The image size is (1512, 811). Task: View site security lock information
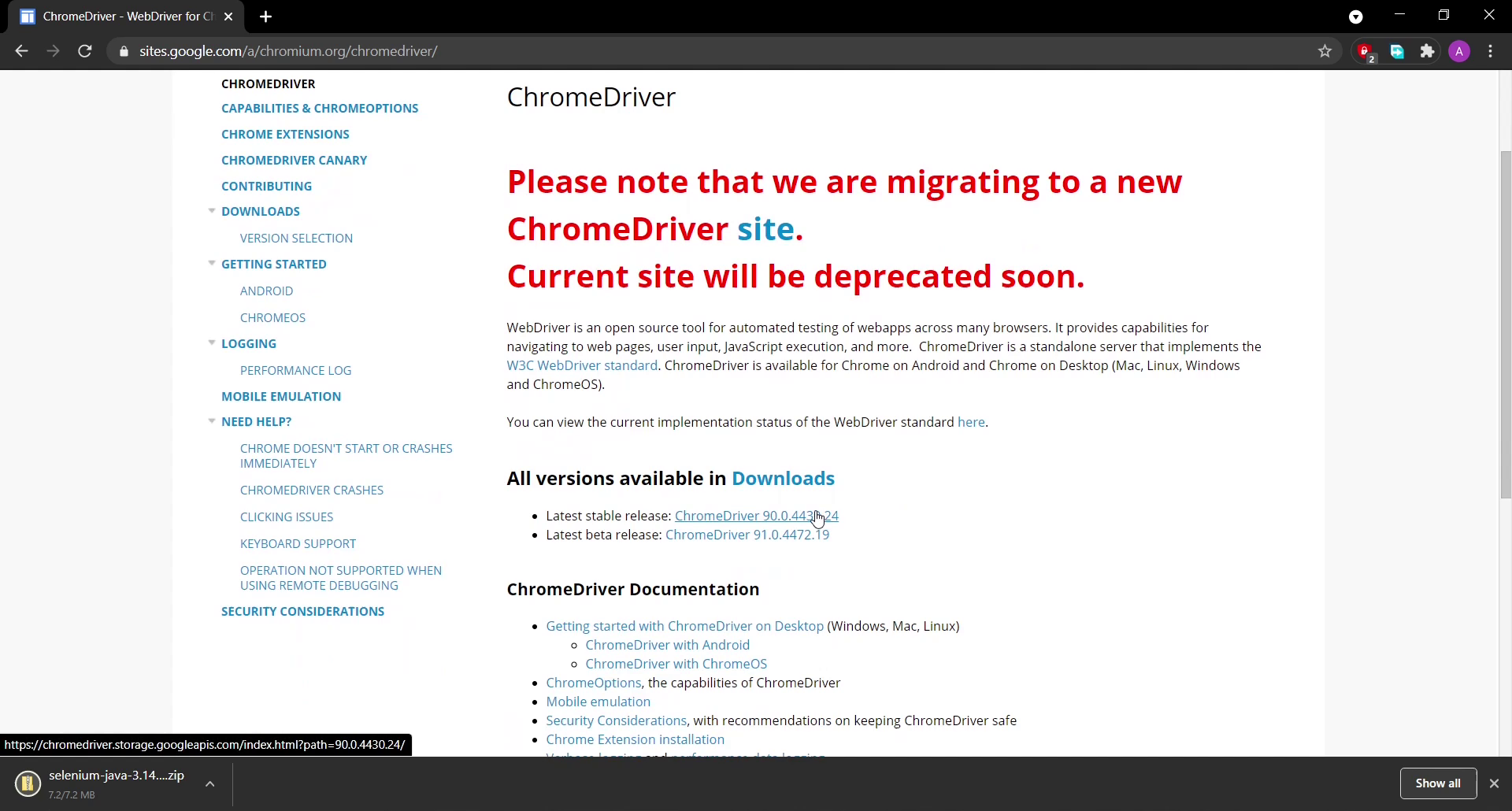click(124, 51)
